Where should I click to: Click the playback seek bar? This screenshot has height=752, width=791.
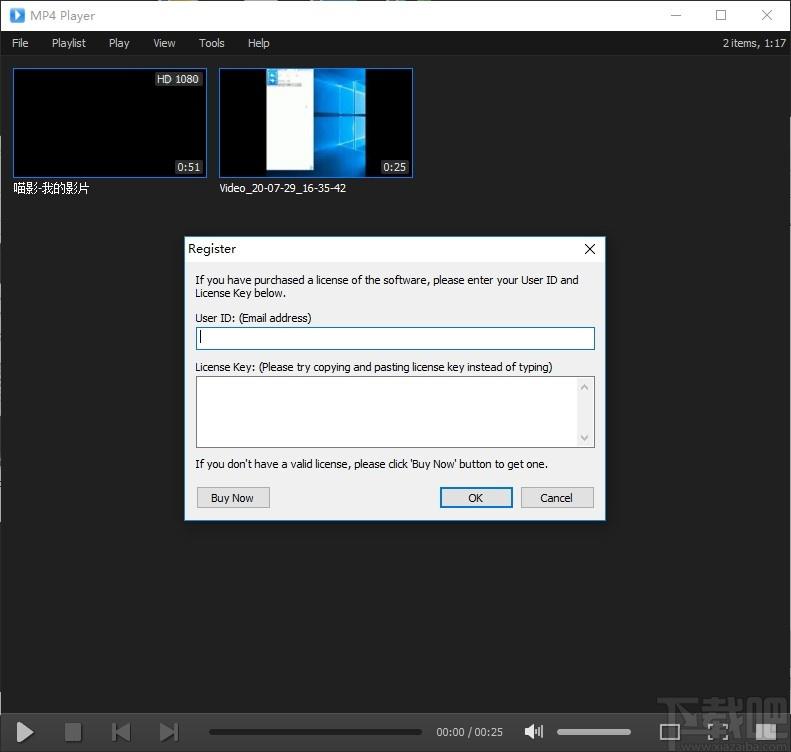click(315, 732)
